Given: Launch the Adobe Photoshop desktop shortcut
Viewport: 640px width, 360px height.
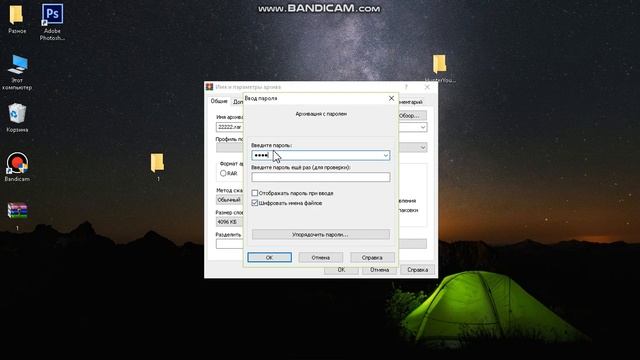Looking at the screenshot, I should 52,21.
